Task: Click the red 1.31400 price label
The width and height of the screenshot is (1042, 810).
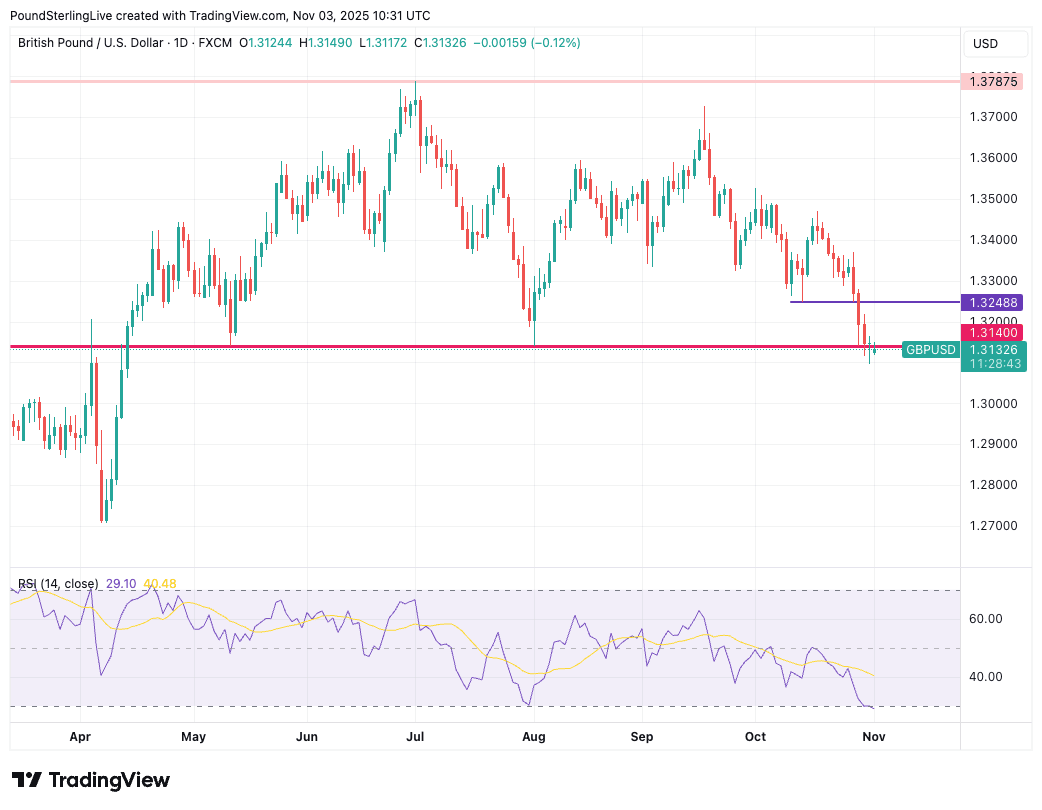Action: [993, 332]
